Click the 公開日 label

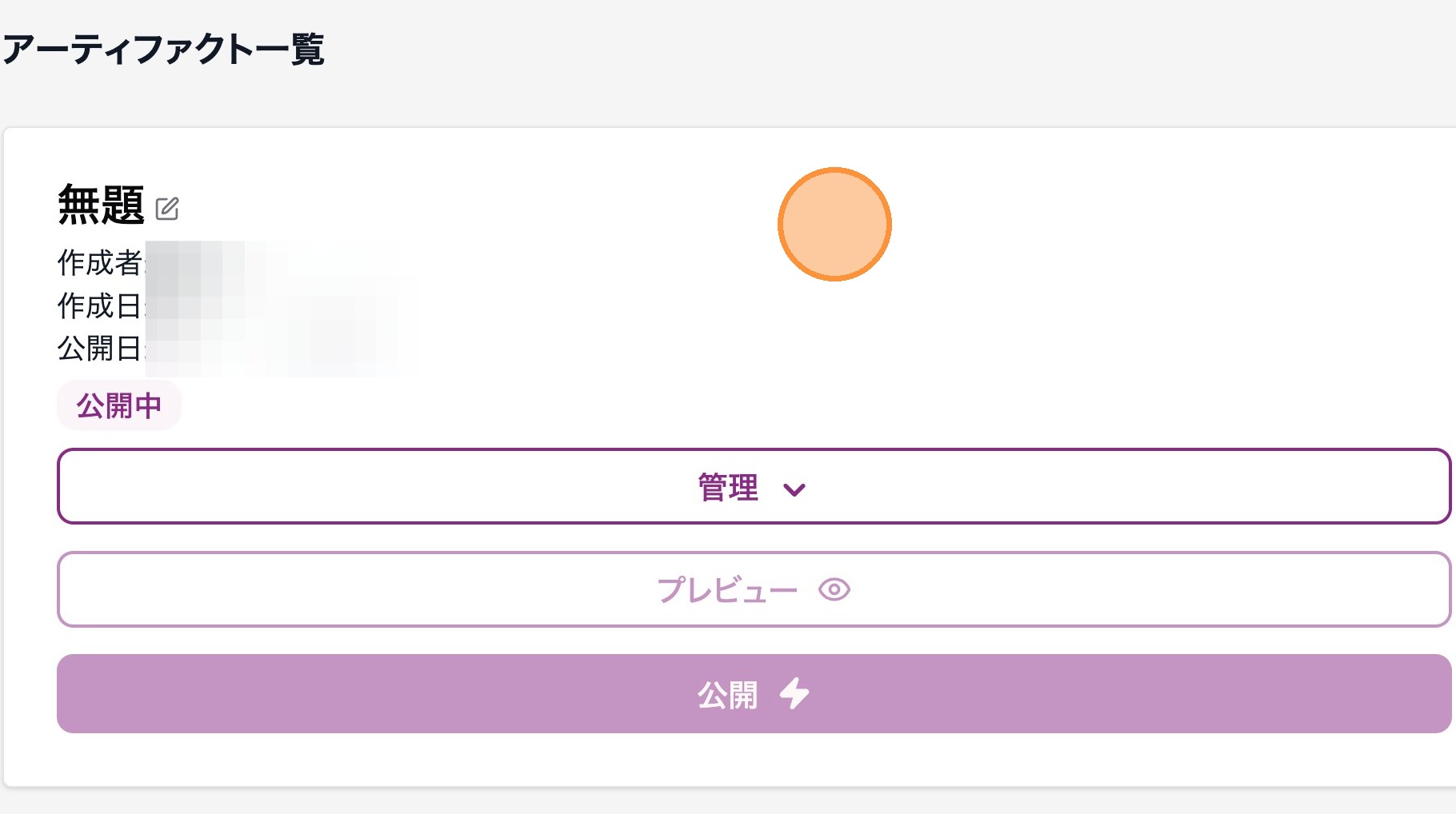[x=99, y=349]
